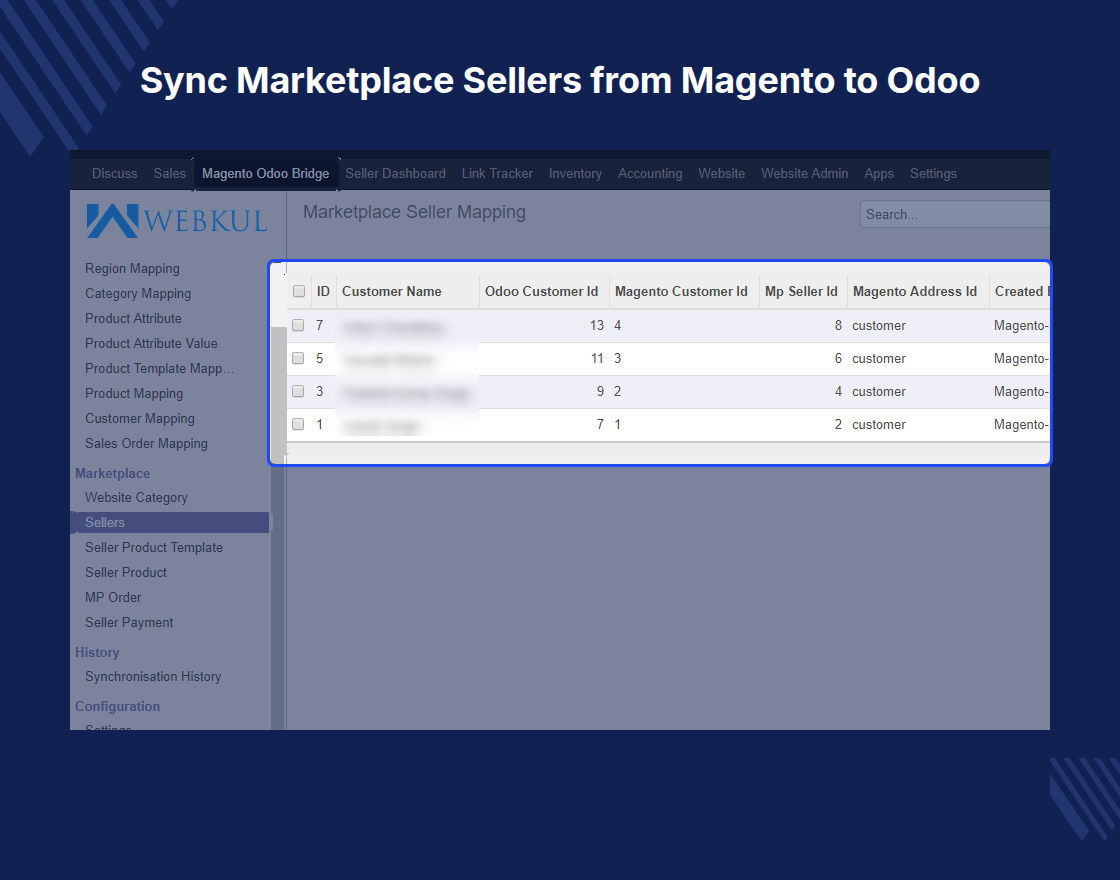Open Synchronisation History in sidebar
The image size is (1120, 880).
153,676
